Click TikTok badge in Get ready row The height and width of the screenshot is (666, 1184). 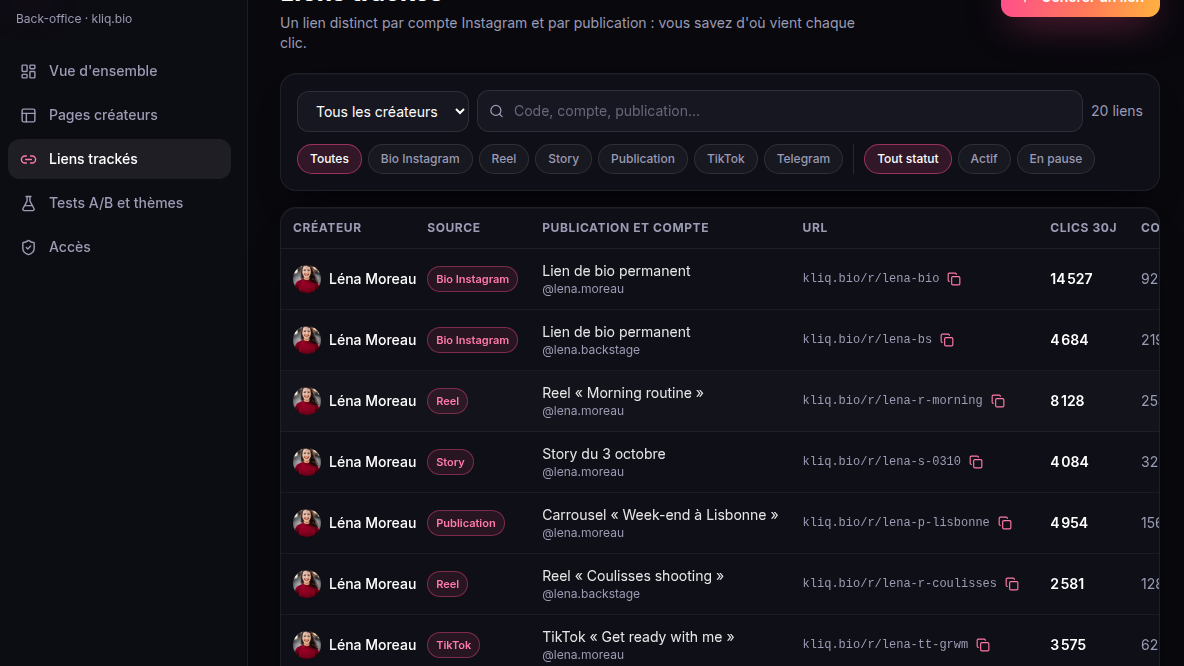[x=453, y=645]
